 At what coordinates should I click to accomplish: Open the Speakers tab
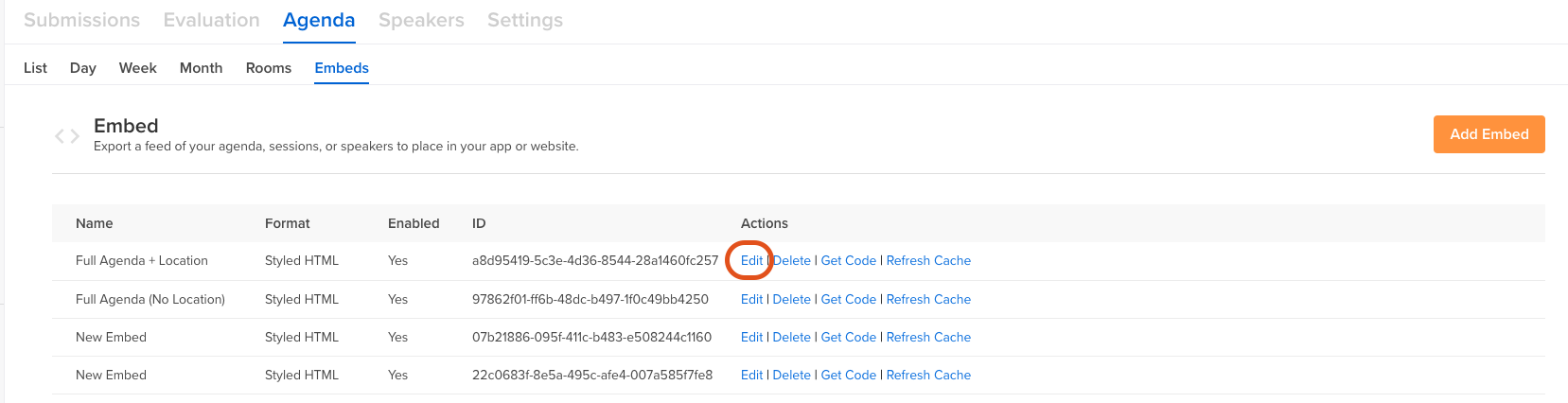point(421,20)
